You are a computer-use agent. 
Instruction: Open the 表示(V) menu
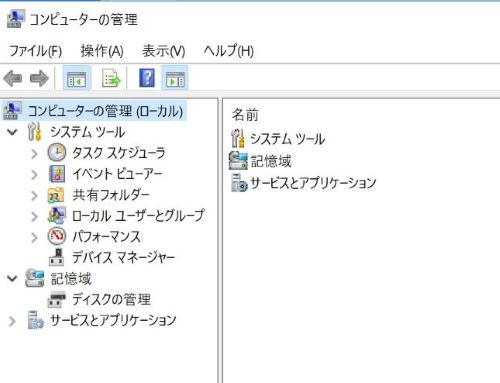(x=164, y=51)
